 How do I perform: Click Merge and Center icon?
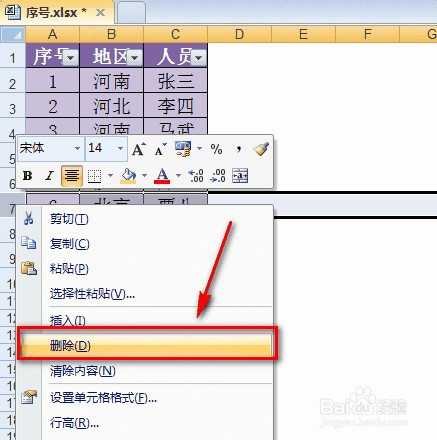[240, 176]
